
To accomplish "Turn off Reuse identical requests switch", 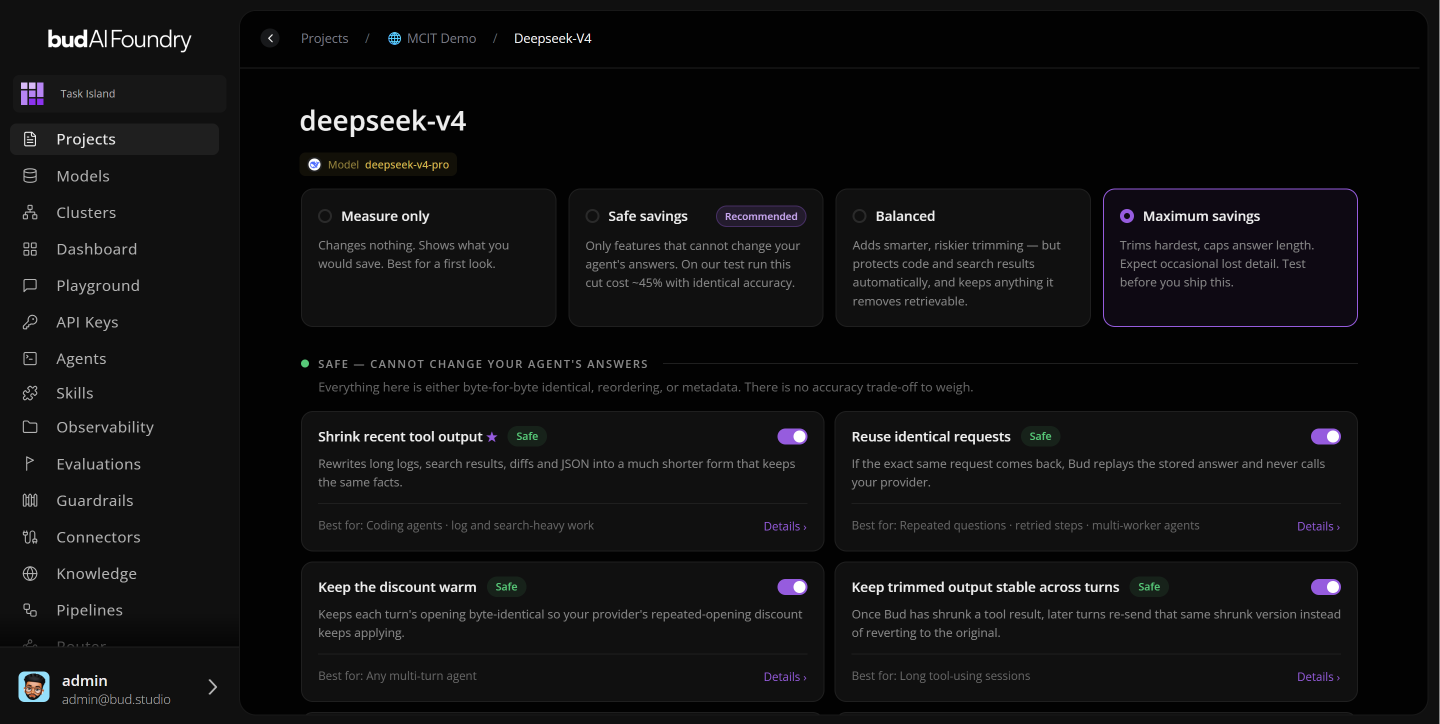I will 1326,436.
